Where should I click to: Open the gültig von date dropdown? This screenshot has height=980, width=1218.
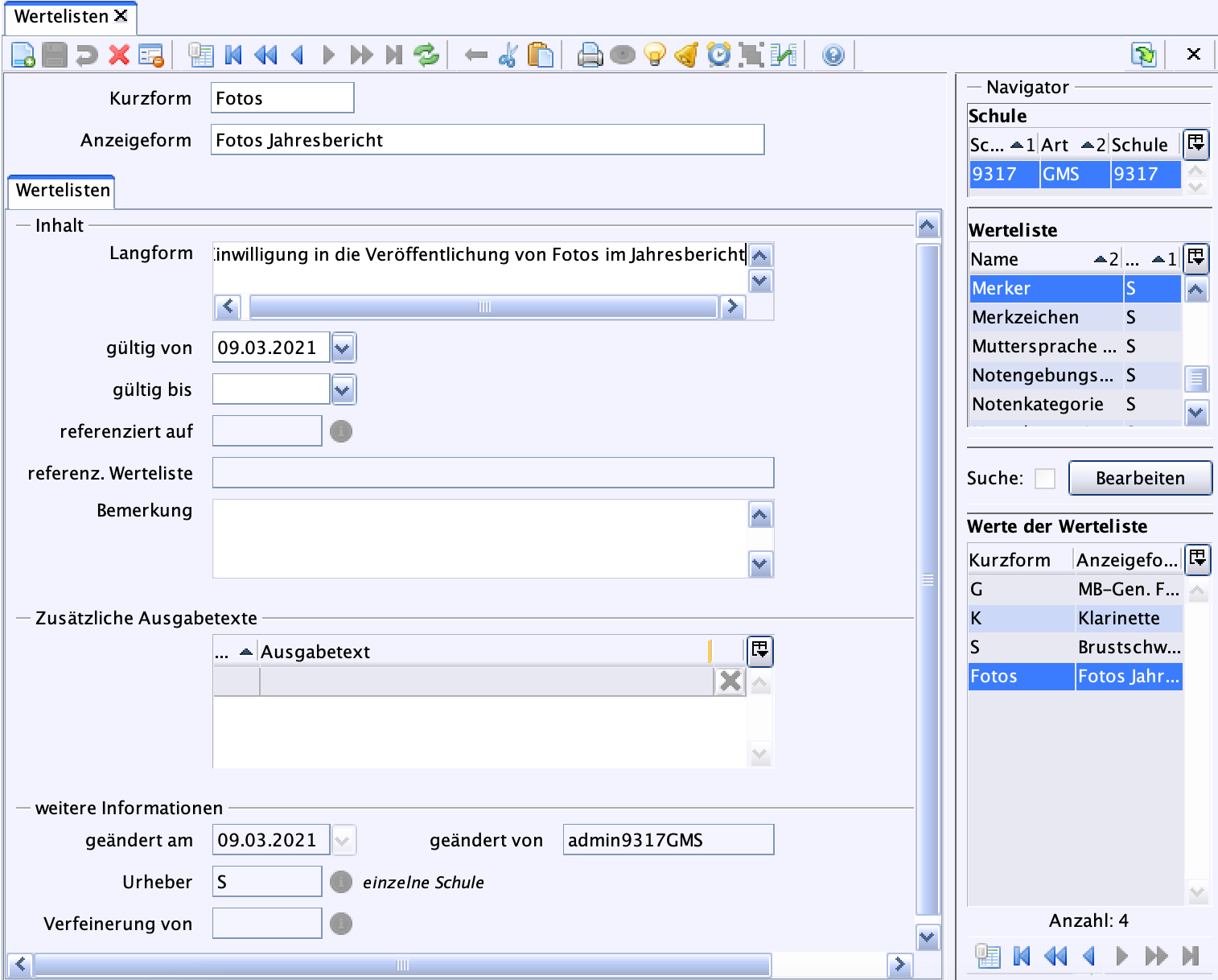pos(343,348)
